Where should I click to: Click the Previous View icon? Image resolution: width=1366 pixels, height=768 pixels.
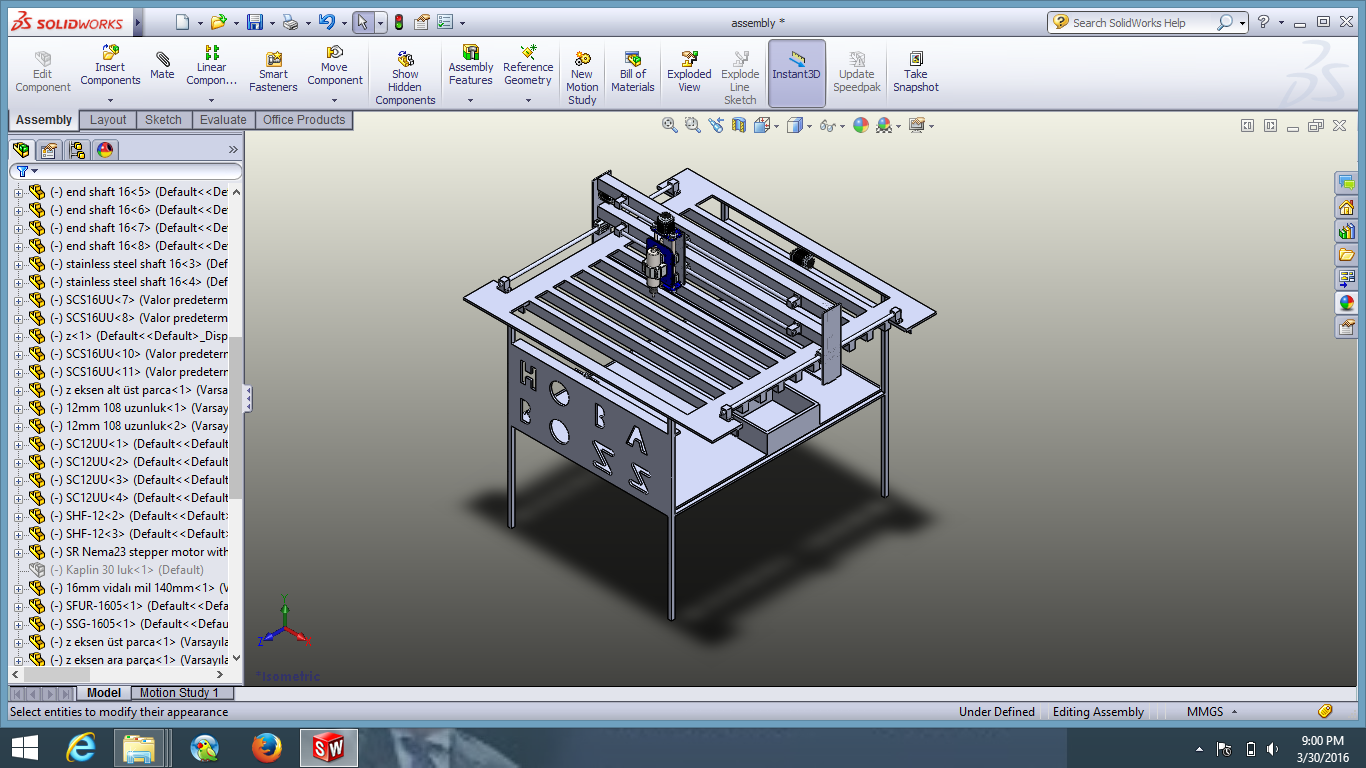pos(716,125)
